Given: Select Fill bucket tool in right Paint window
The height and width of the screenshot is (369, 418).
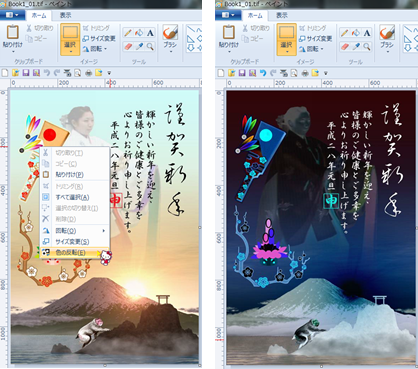Looking at the screenshot, I should click(356, 33).
